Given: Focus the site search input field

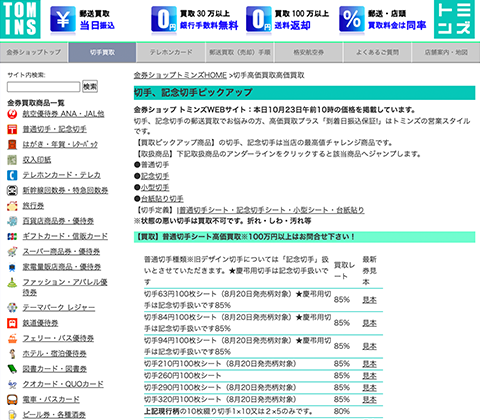Looking at the screenshot, I should [x=44, y=87].
